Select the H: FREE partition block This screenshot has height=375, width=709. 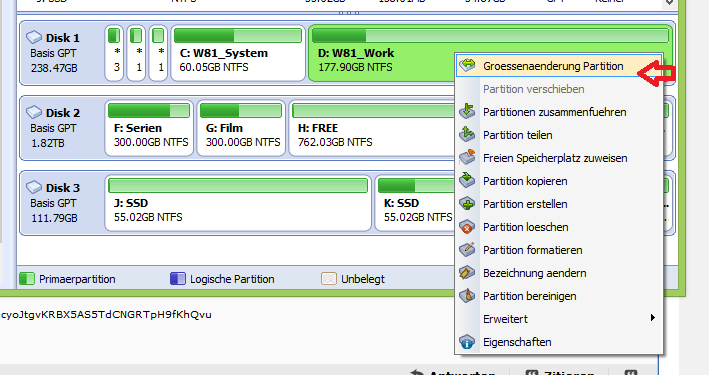tap(372, 128)
